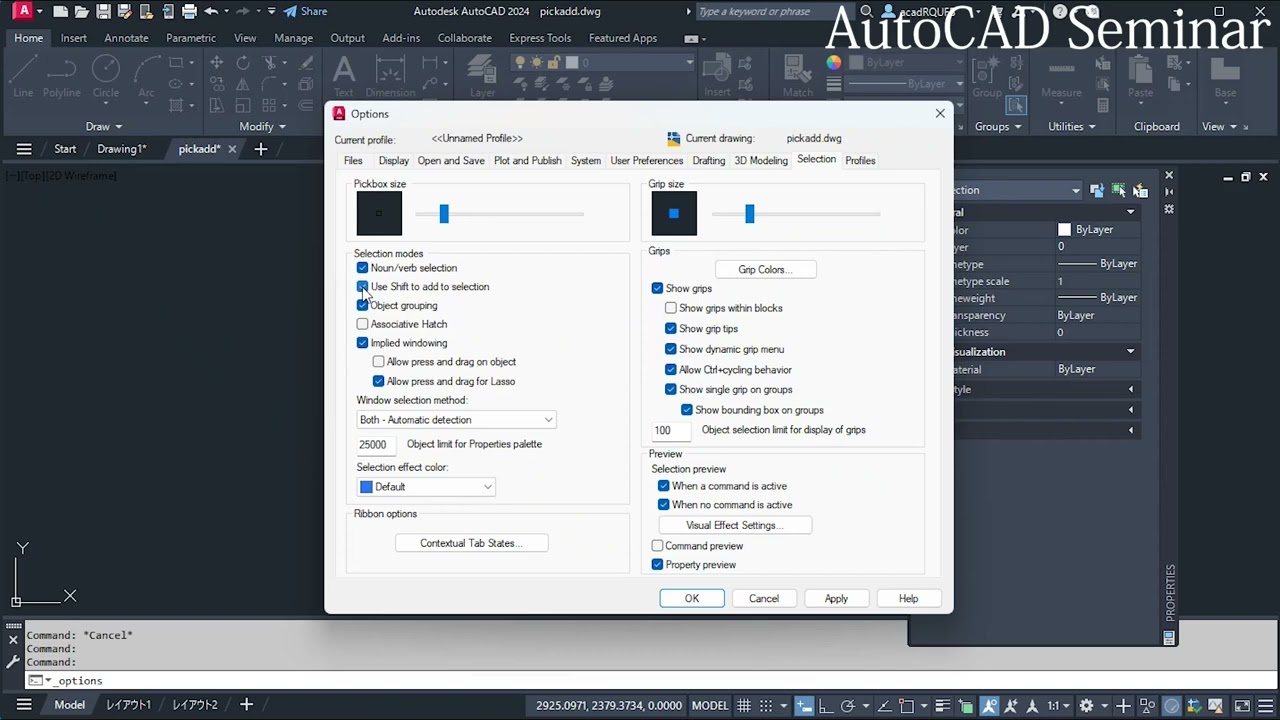This screenshot has width=1280, height=720.
Task: Click the Undo arrow in quick access toolbar
Action: point(211,12)
